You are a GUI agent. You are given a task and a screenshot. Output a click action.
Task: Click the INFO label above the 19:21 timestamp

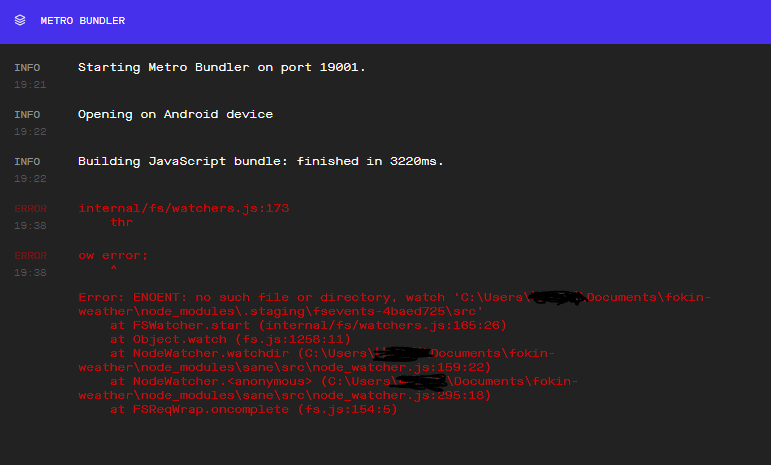tap(27, 68)
